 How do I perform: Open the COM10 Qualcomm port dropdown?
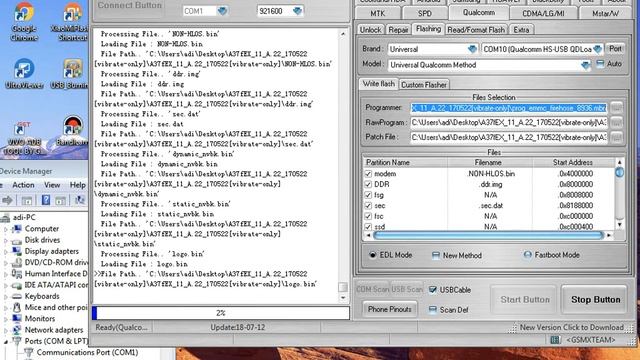(598, 49)
